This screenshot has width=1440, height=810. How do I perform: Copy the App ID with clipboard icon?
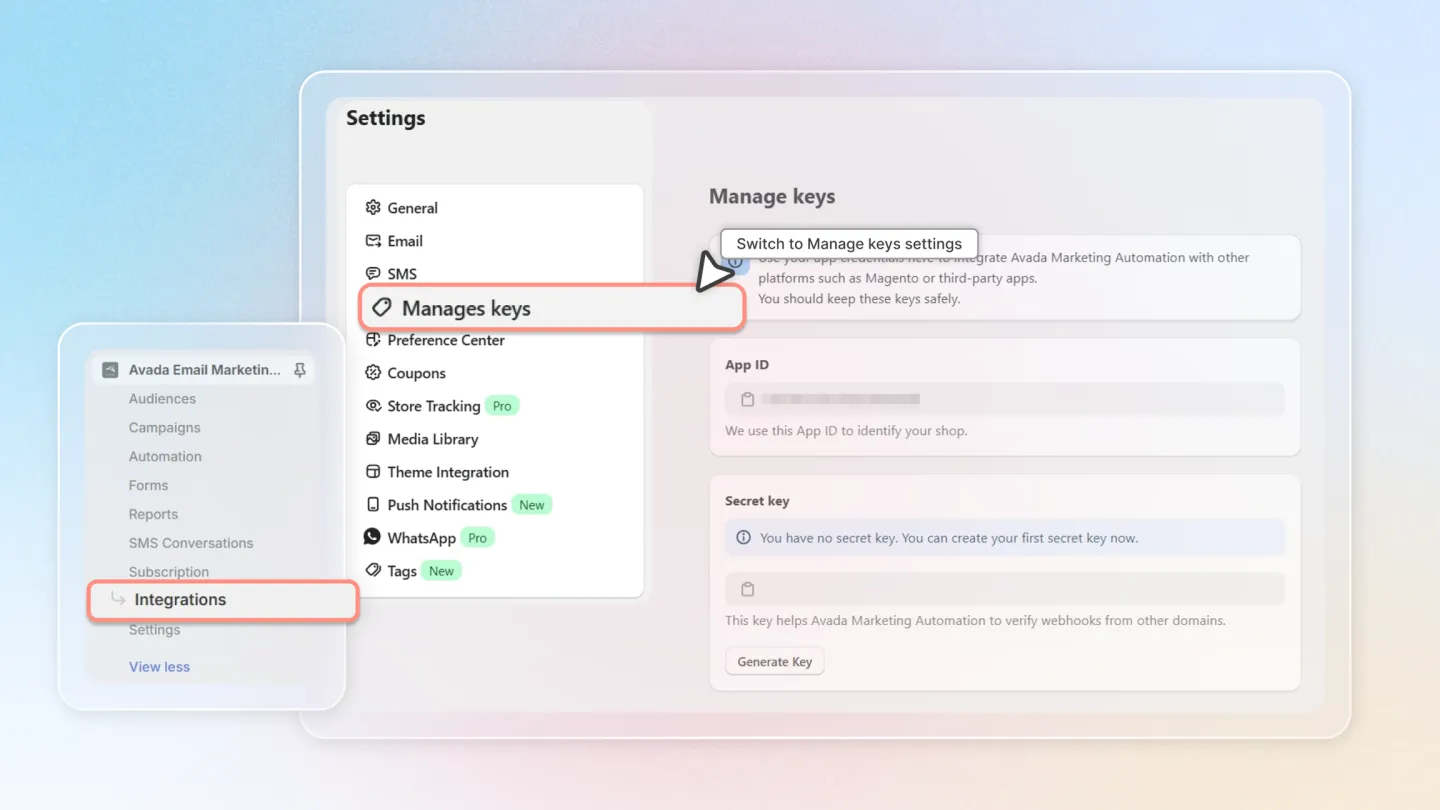747,400
